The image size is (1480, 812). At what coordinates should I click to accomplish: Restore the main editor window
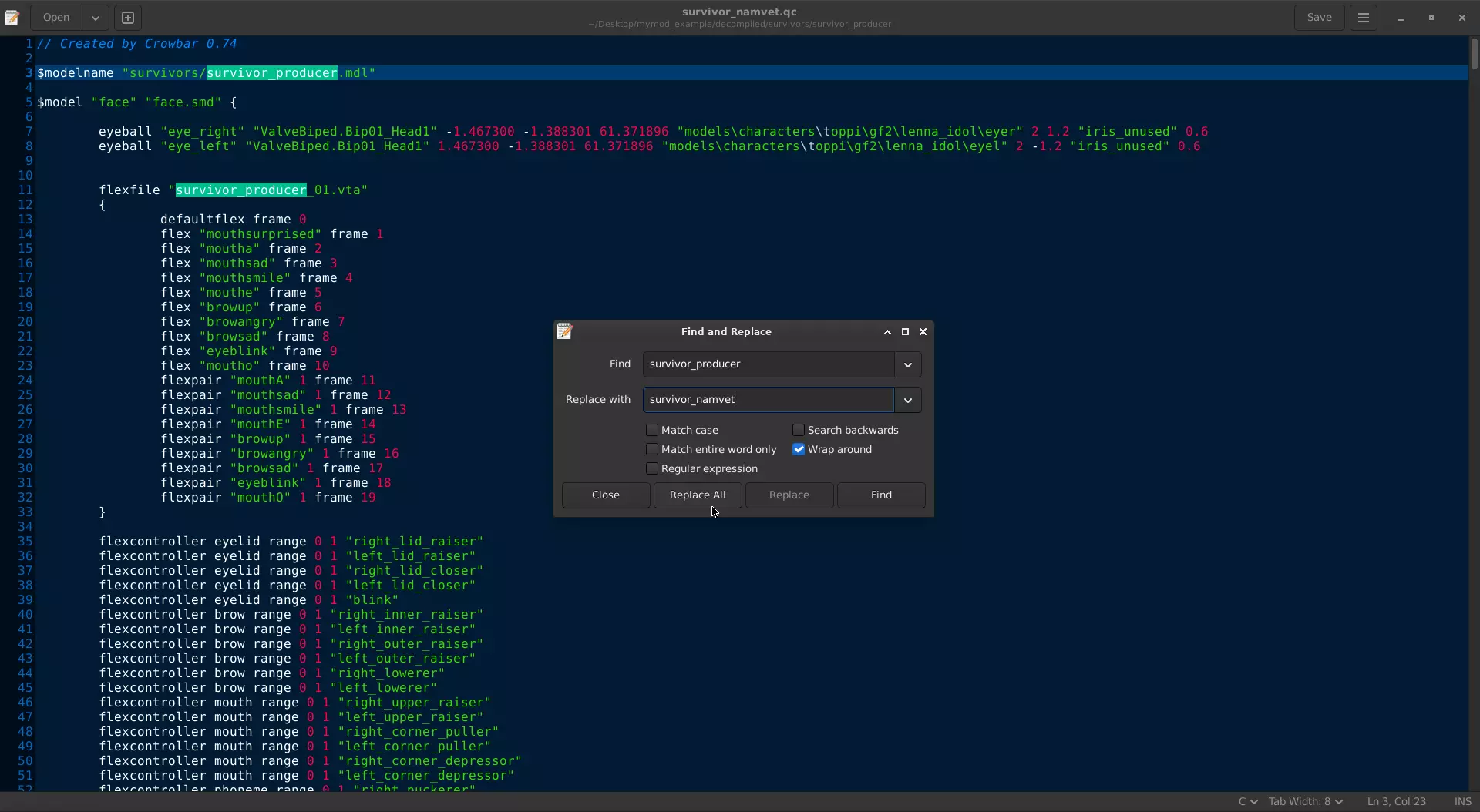1431,18
